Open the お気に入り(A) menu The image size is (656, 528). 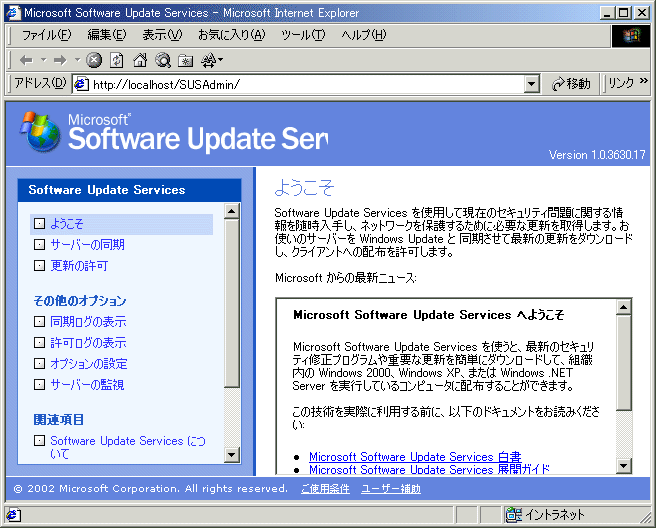[231, 35]
